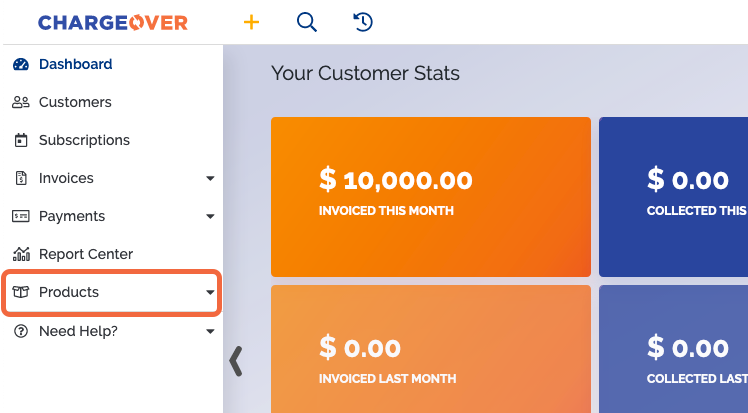Viewport: 748px width, 413px height.
Task: Open the Invoiced This Month card
Action: (x=431, y=197)
